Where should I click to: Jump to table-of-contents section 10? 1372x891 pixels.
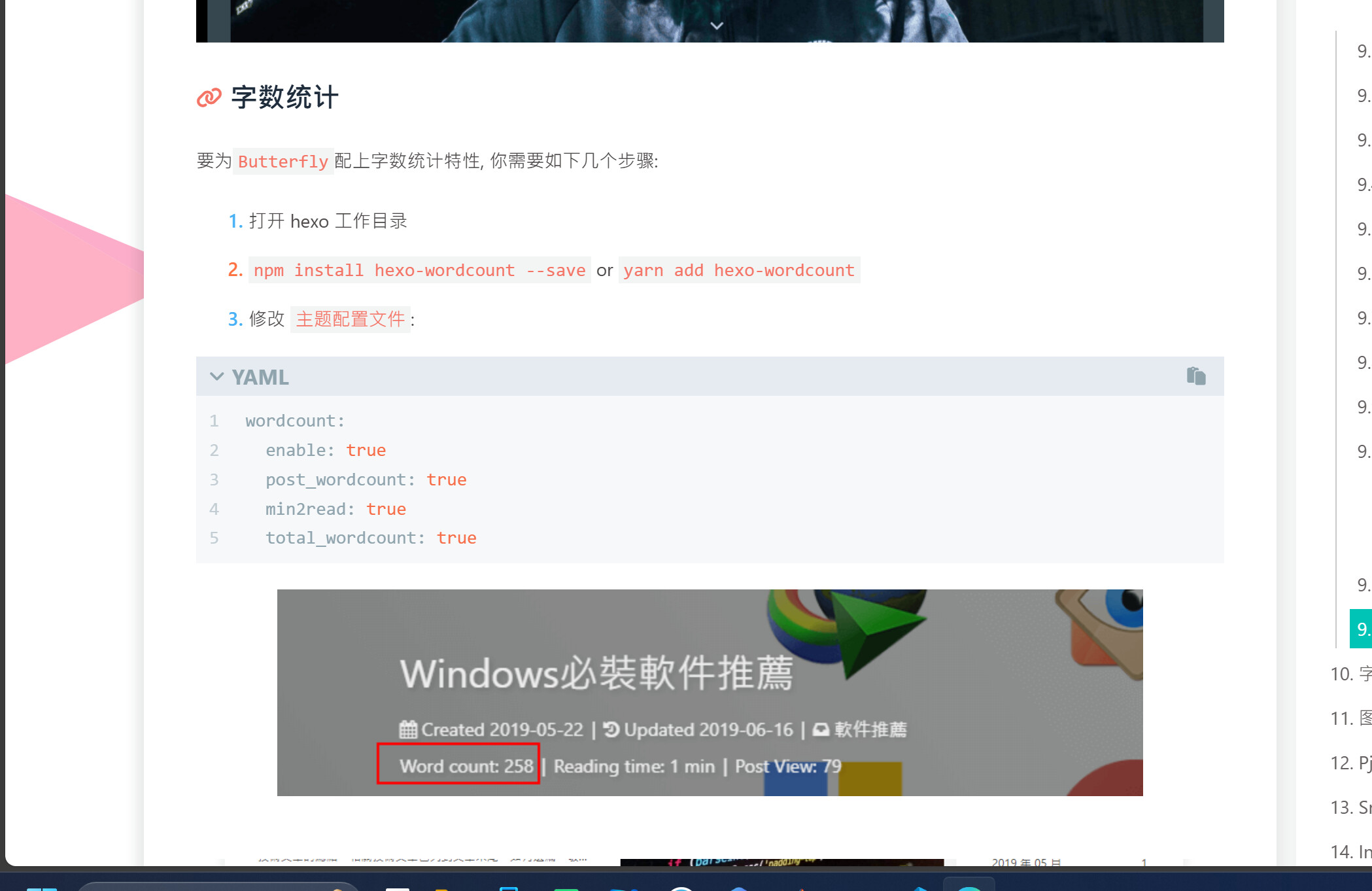[1351, 674]
